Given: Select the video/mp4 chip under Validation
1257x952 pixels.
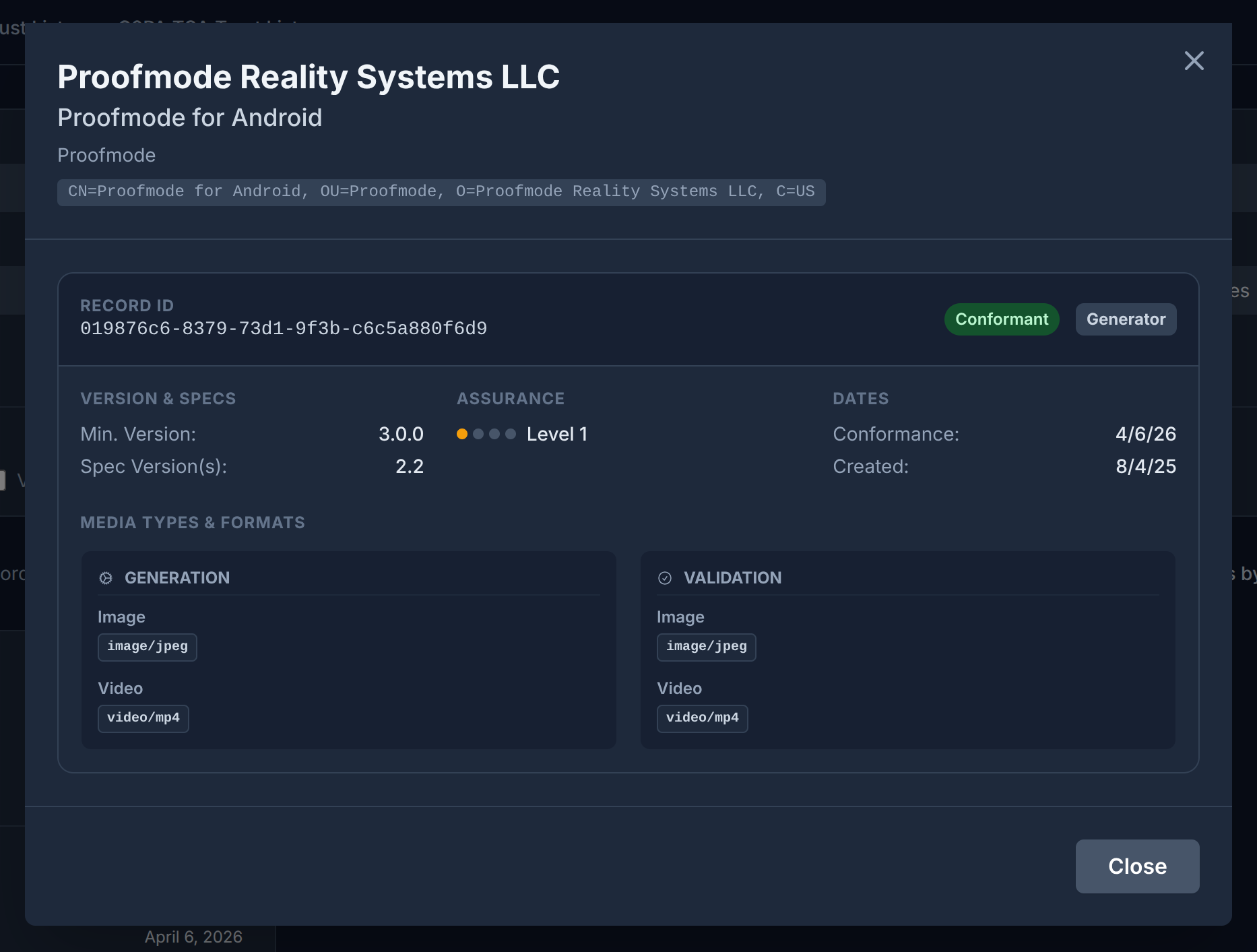Looking at the screenshot, I should [x=703, y=718].
